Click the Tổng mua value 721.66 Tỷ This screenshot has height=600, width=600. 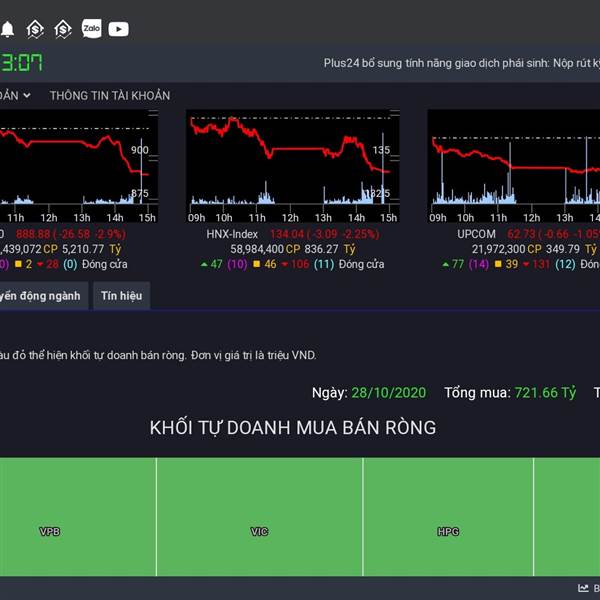pyautogui.click(x=545, y=393)
